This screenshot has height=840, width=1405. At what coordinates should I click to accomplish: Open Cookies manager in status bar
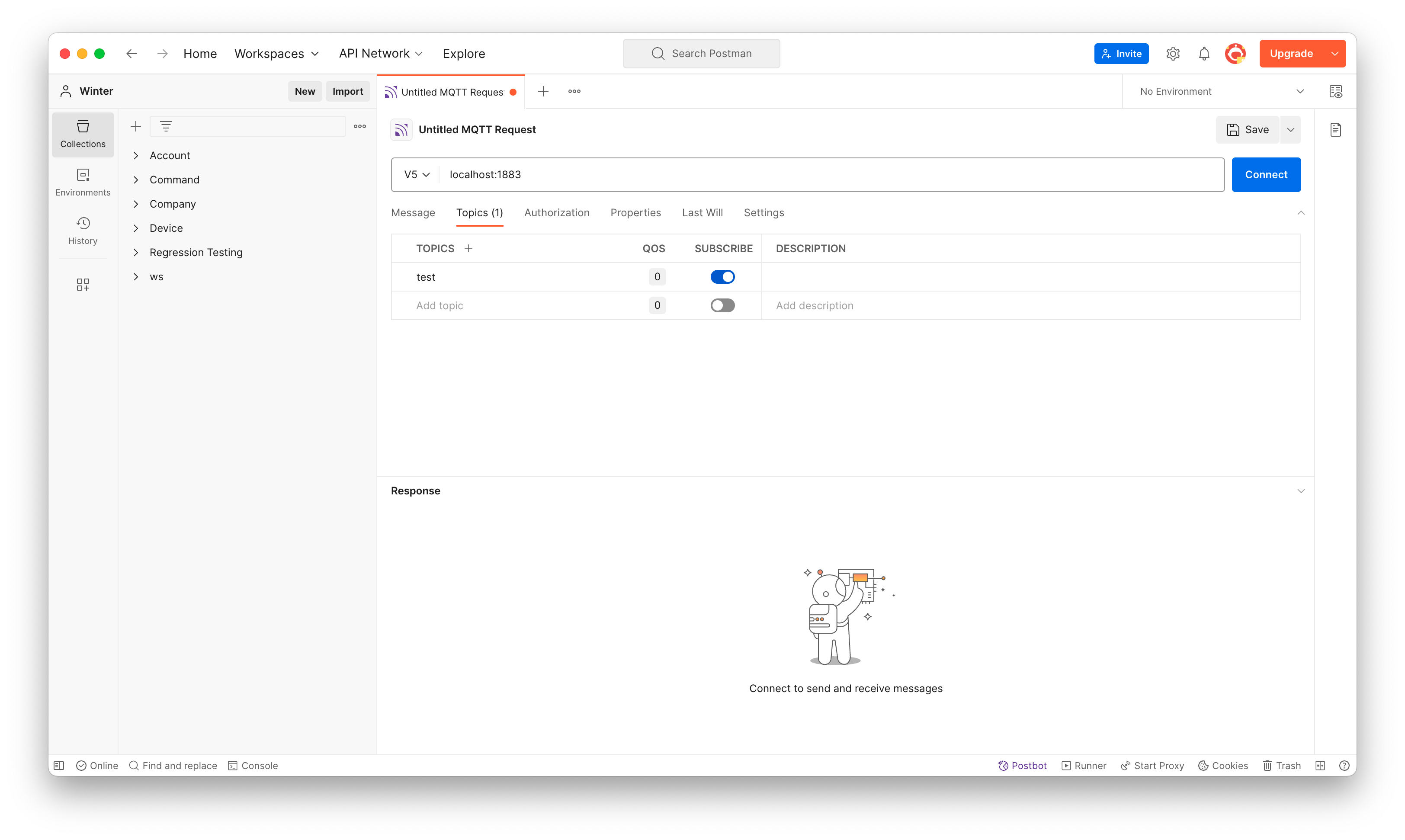coord(1223,765)
